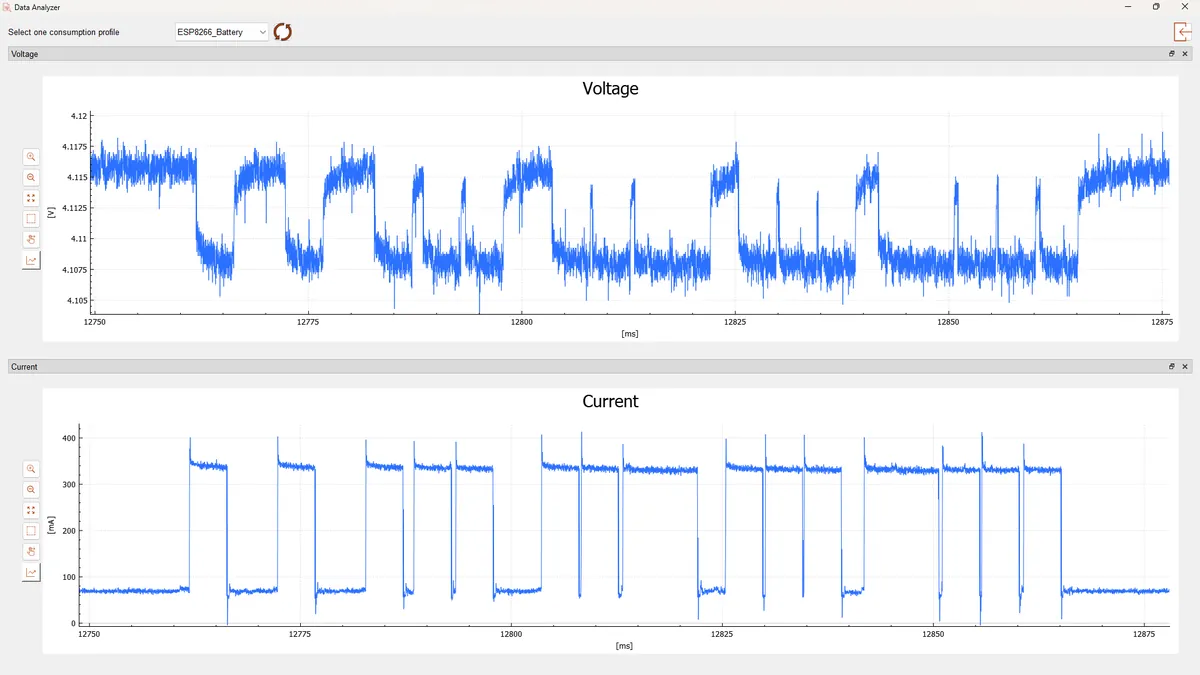Close the Voltage dock panel
Image resolution: width=1200 pixels, height=675 pixels.
point(1185,54)
